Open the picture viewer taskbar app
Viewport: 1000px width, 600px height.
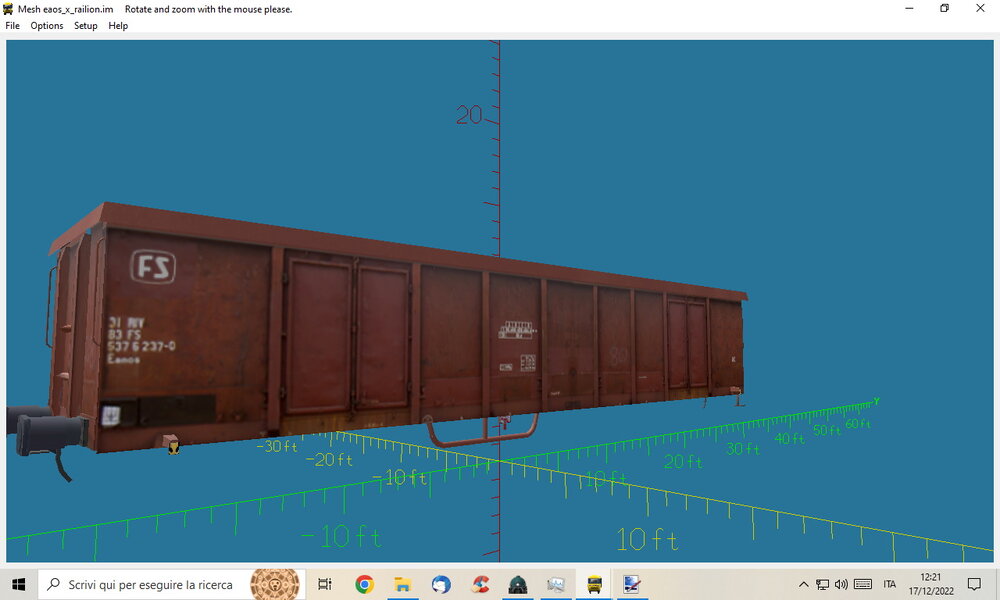pyautogui.click(x=556, y=584)
